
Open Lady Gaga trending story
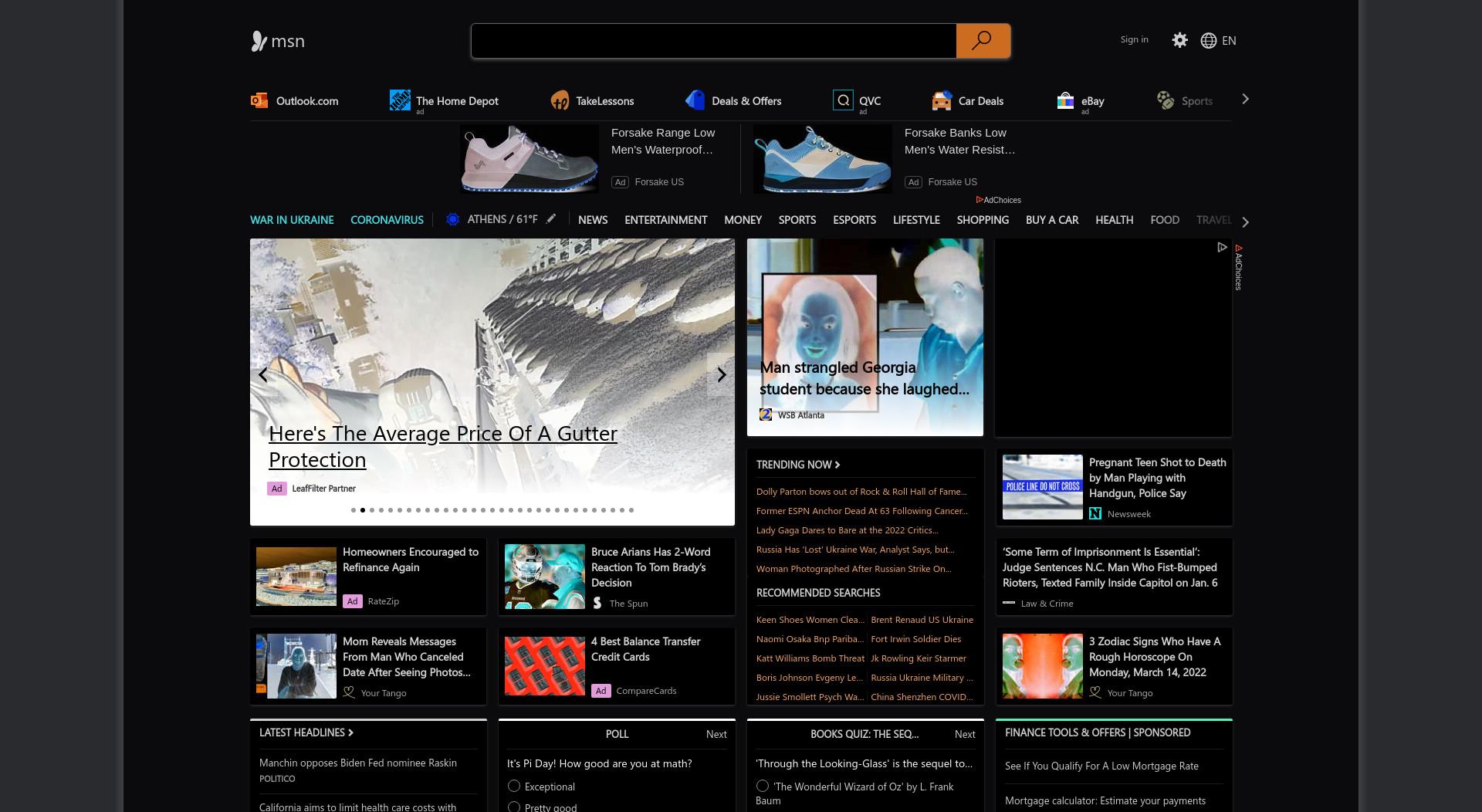pos(848,529)
